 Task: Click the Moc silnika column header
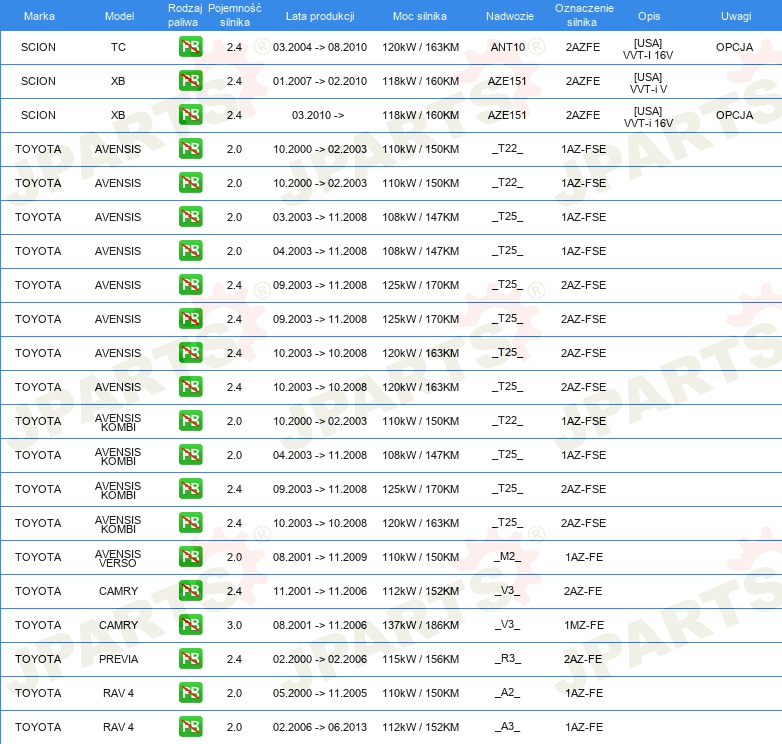[420, 16]
